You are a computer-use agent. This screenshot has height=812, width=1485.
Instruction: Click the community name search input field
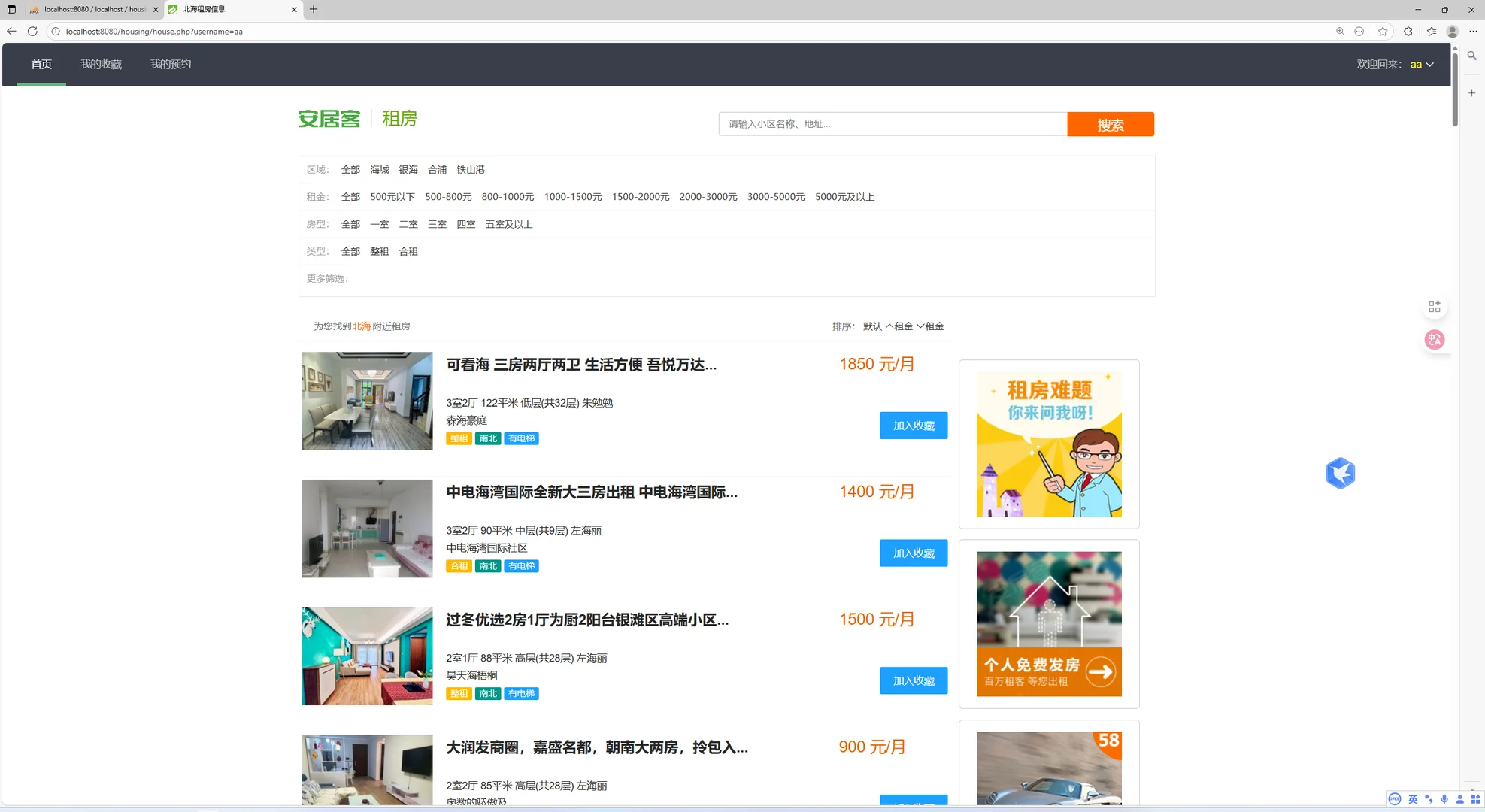[891, 124]
